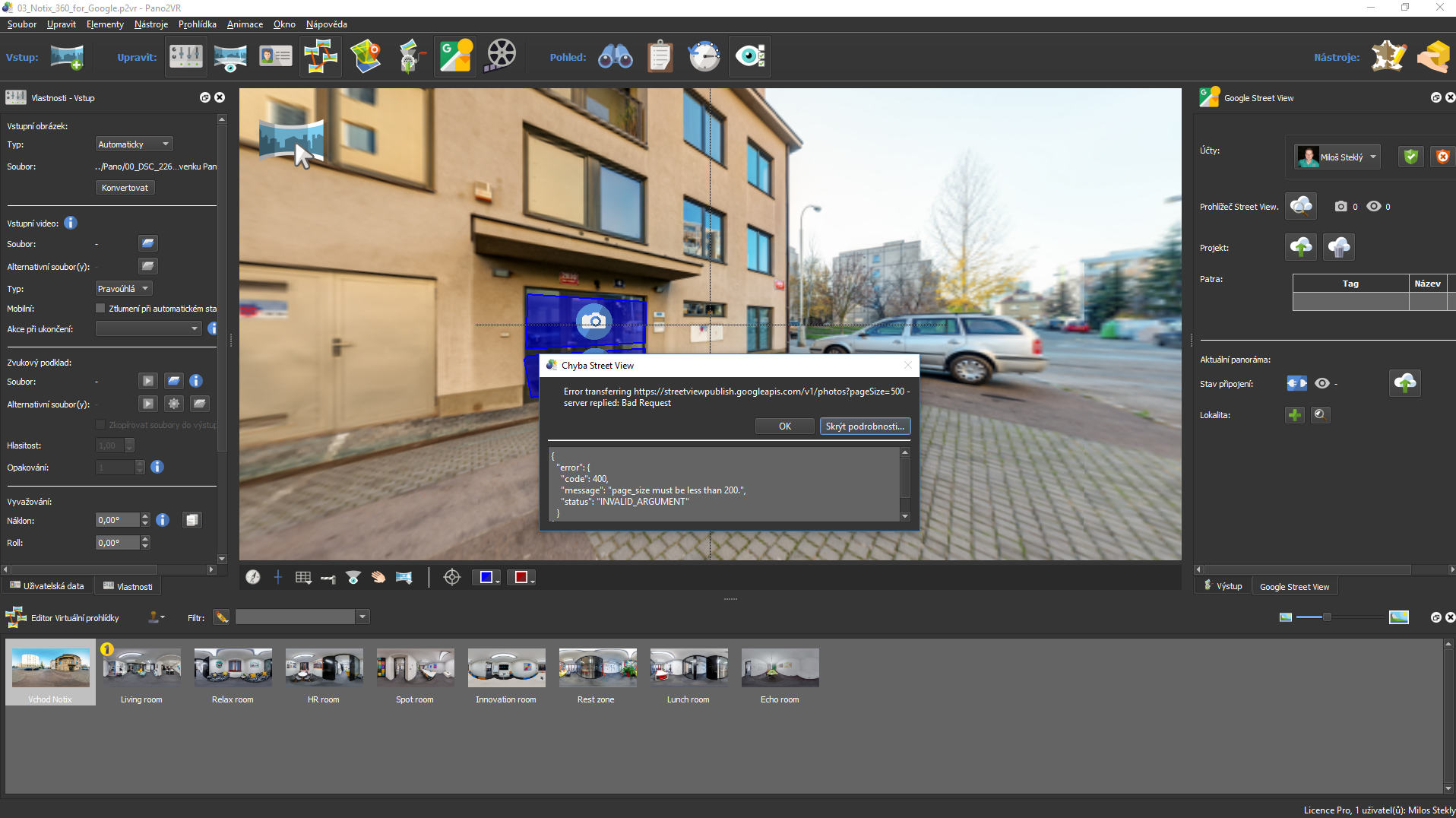Click the Náklon value input field
The height and width of the screenshot is (818, 1456).
point(118,520)
